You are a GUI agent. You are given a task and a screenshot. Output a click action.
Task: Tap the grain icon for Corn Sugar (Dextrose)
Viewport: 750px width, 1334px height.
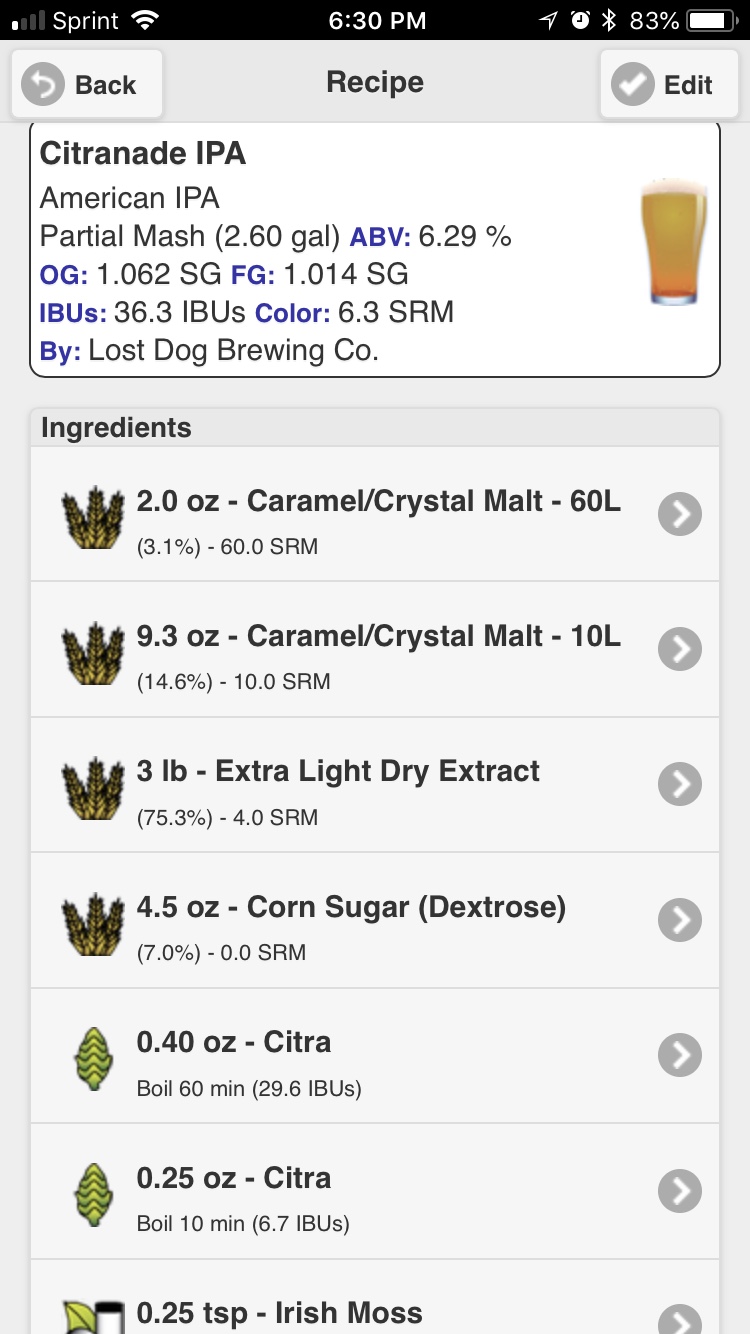(85, 921)
